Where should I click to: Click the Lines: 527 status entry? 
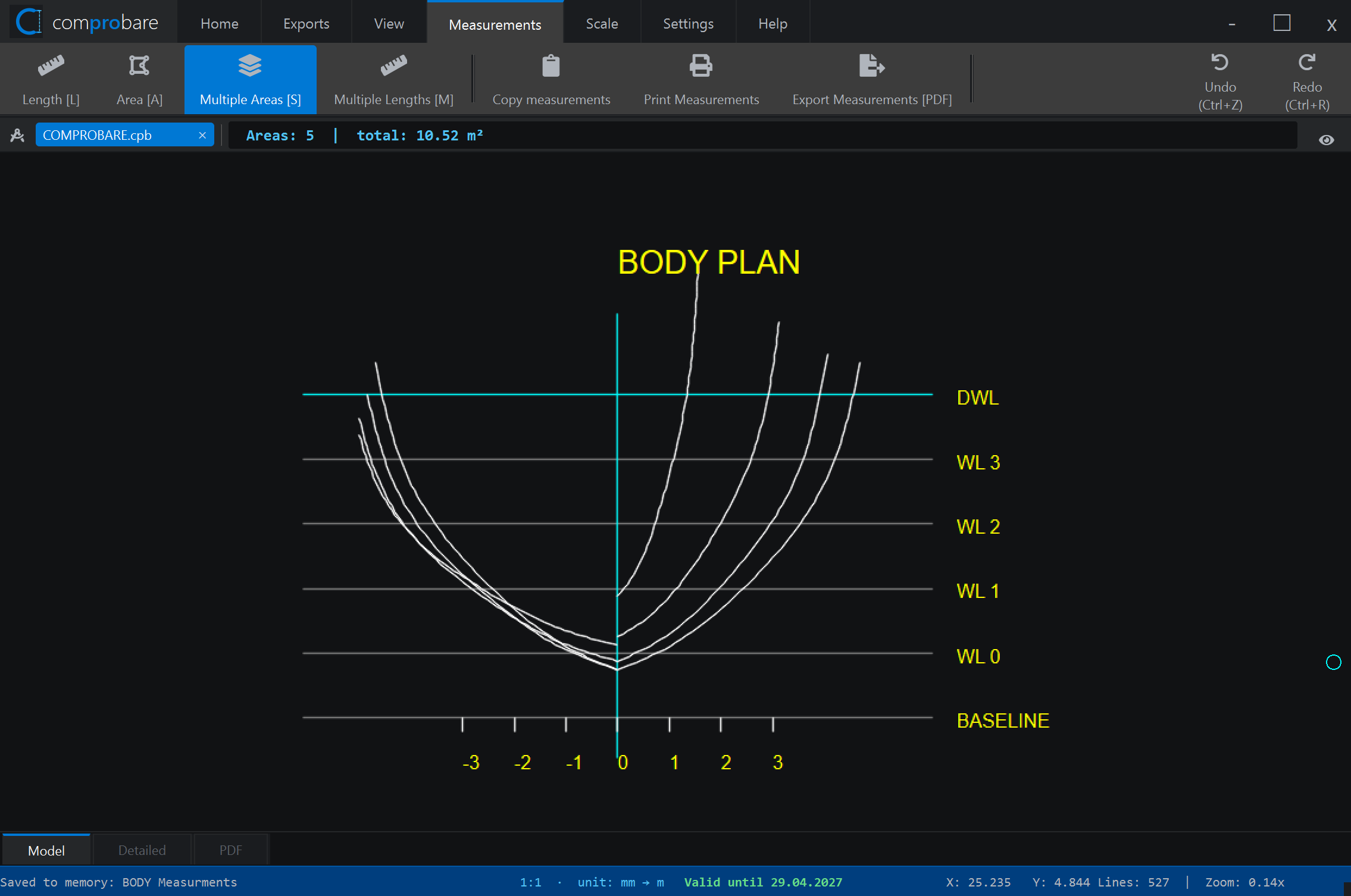tap(1133, 882)
